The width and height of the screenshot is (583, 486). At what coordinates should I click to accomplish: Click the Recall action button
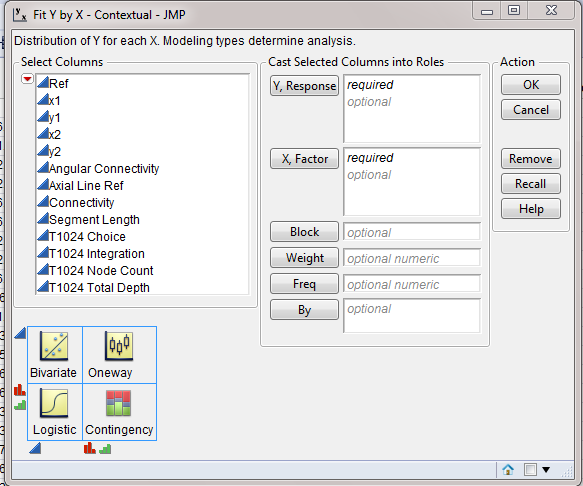coord(531,184)
